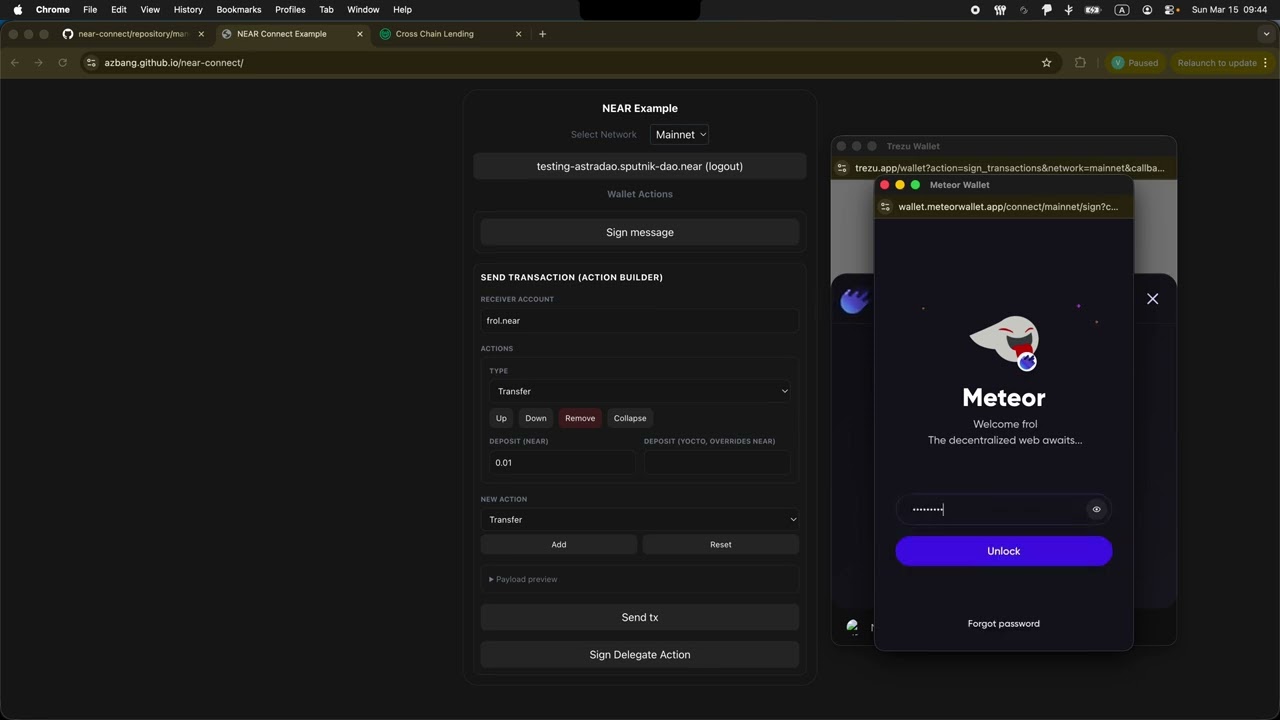Screen dimensions: 1280x720
Task: Focus the Meteor password field
Action: point(993,509)
